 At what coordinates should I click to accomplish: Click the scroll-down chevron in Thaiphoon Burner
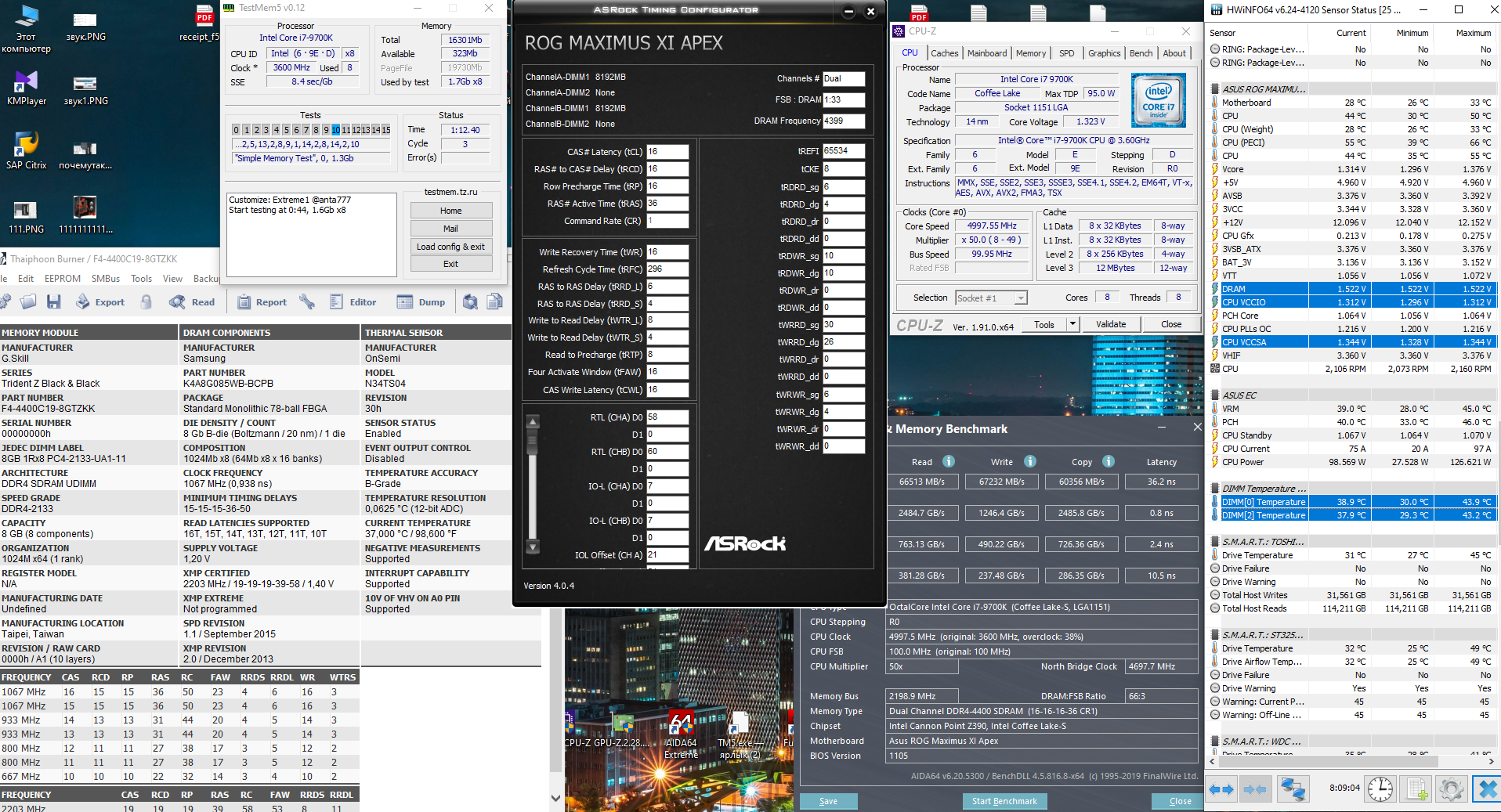click(556, 799)
